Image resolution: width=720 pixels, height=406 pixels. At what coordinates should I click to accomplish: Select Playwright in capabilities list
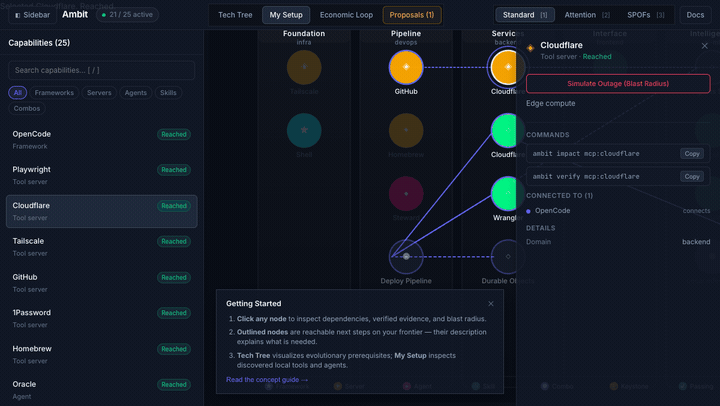(x=101, y=175)
